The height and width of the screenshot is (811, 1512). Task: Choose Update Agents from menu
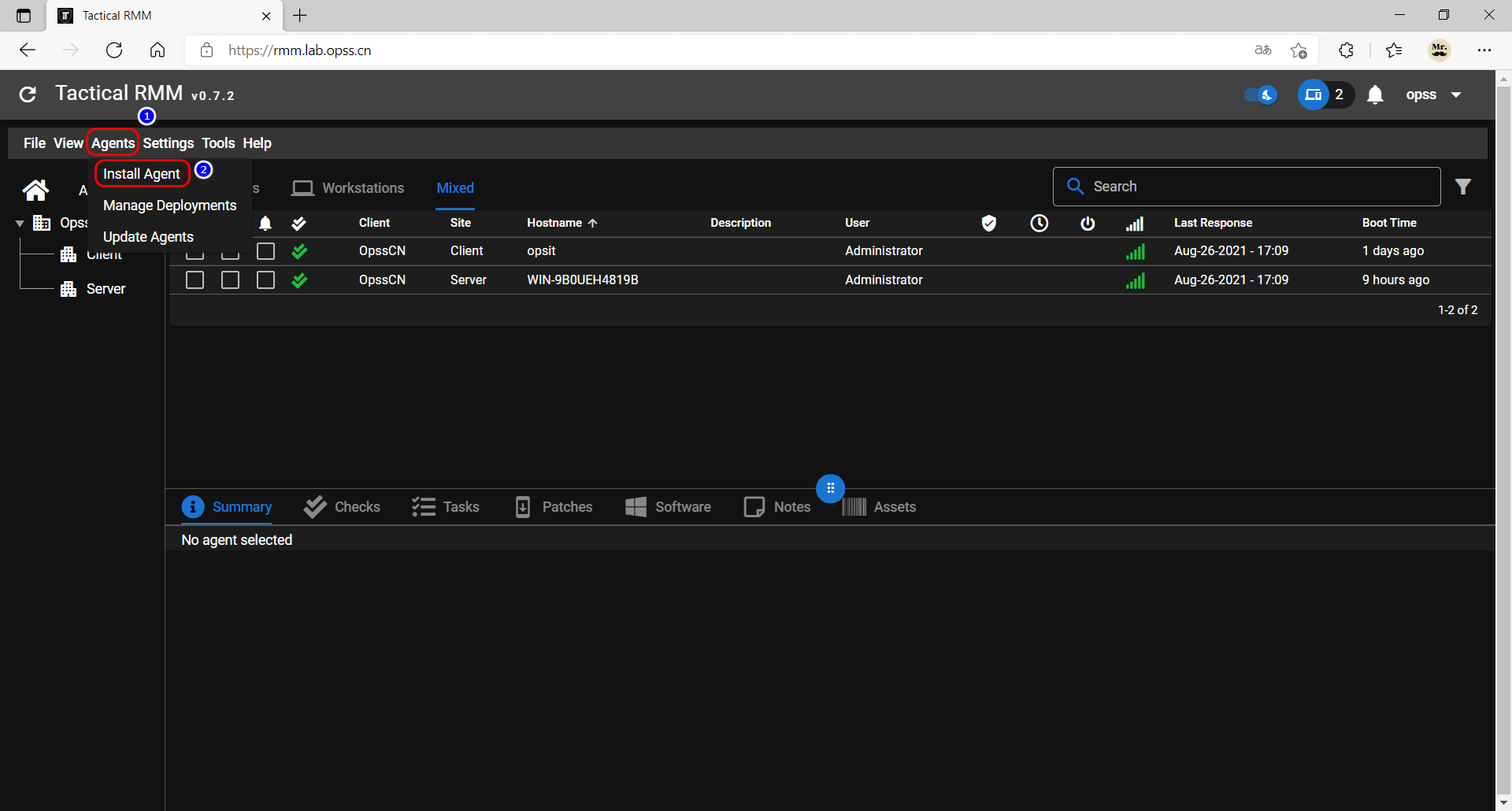coord(148,237)
